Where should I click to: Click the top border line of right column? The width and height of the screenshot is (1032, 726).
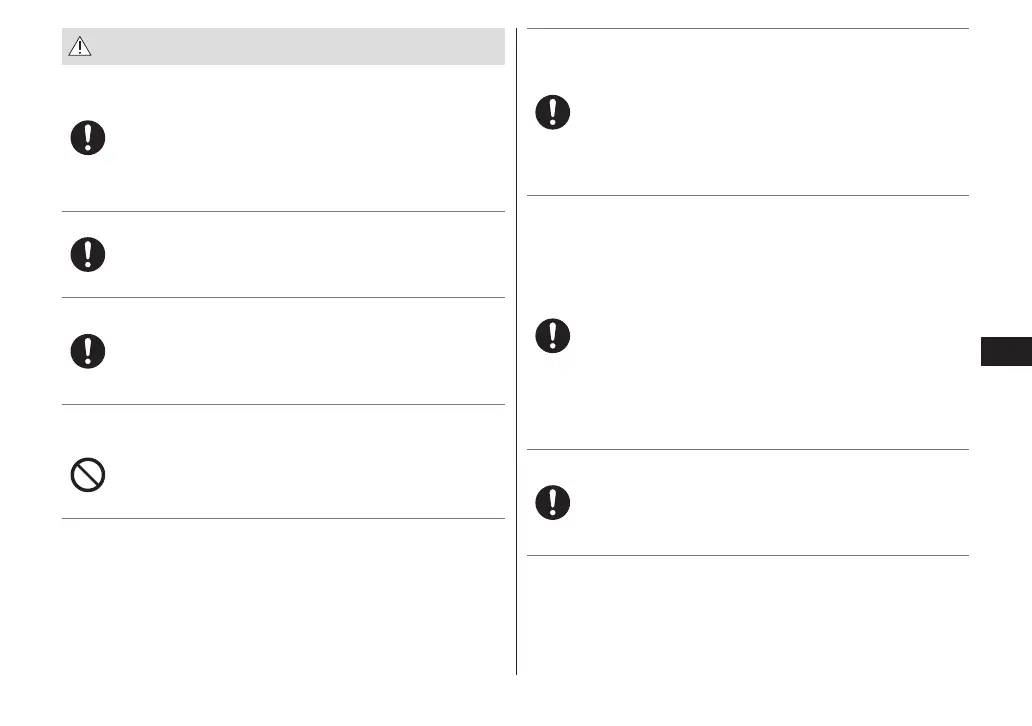point(747,29)
